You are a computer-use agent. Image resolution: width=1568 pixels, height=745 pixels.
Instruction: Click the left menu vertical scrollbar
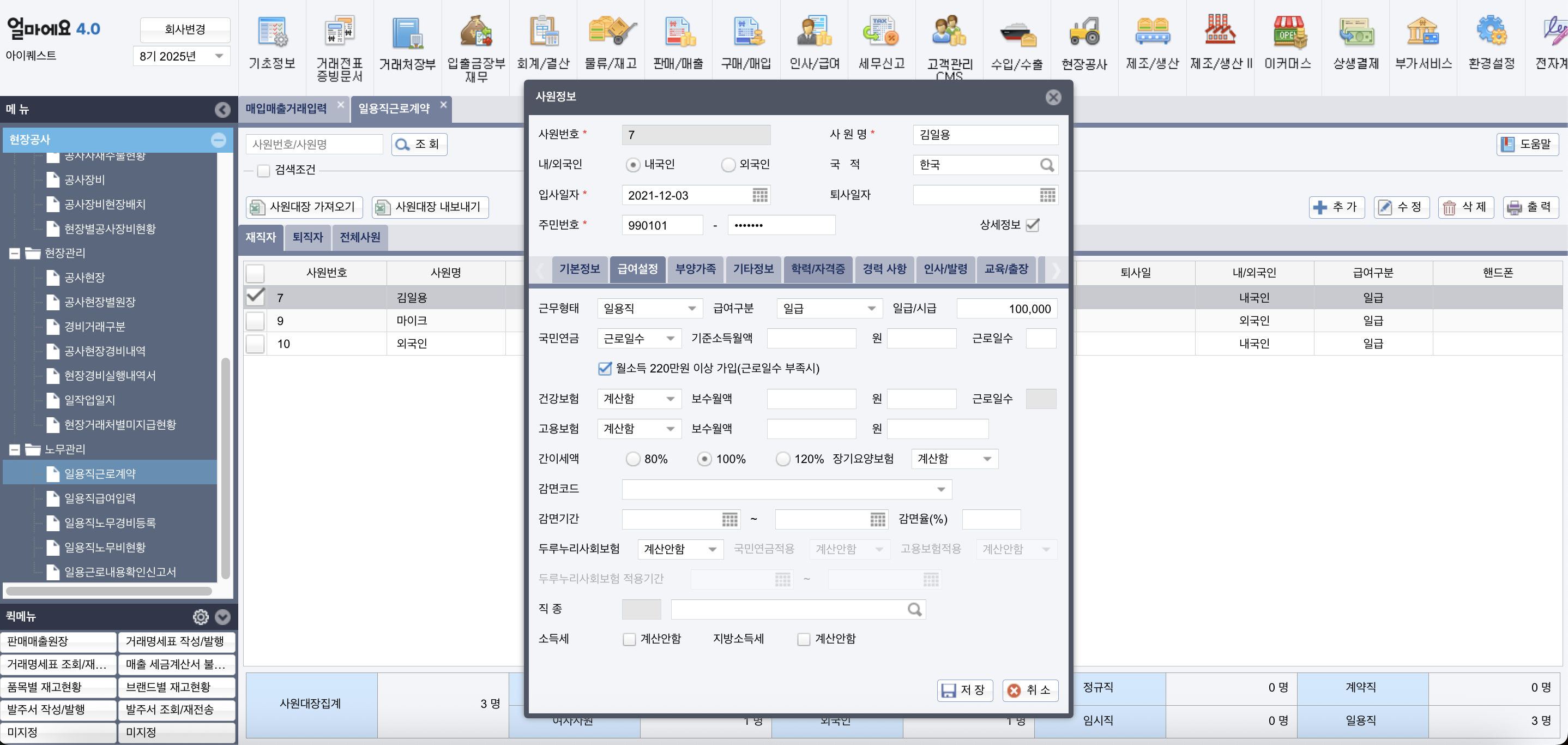click(x=225, y=468)
